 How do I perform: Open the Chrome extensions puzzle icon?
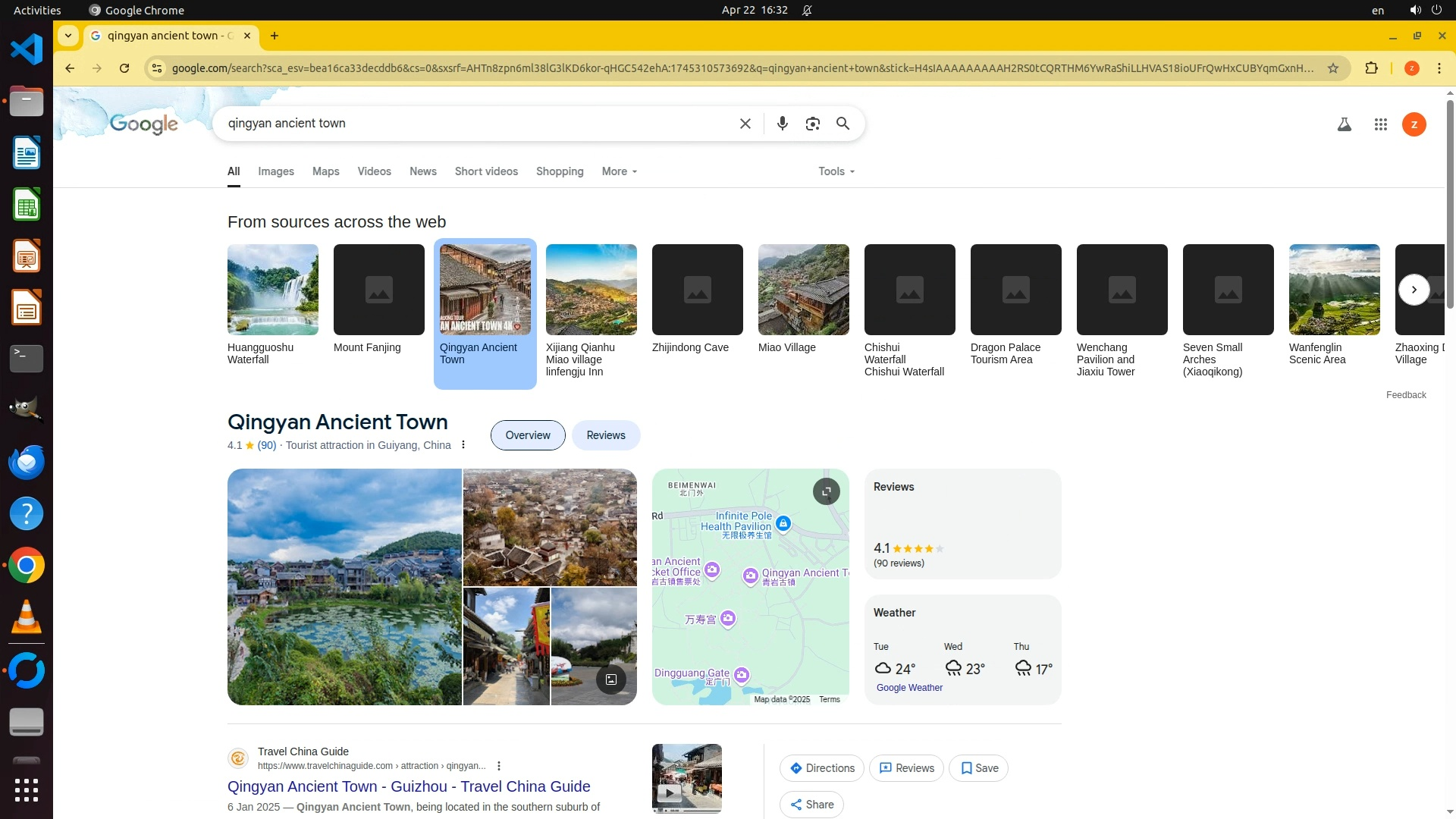click(1371, 68)
